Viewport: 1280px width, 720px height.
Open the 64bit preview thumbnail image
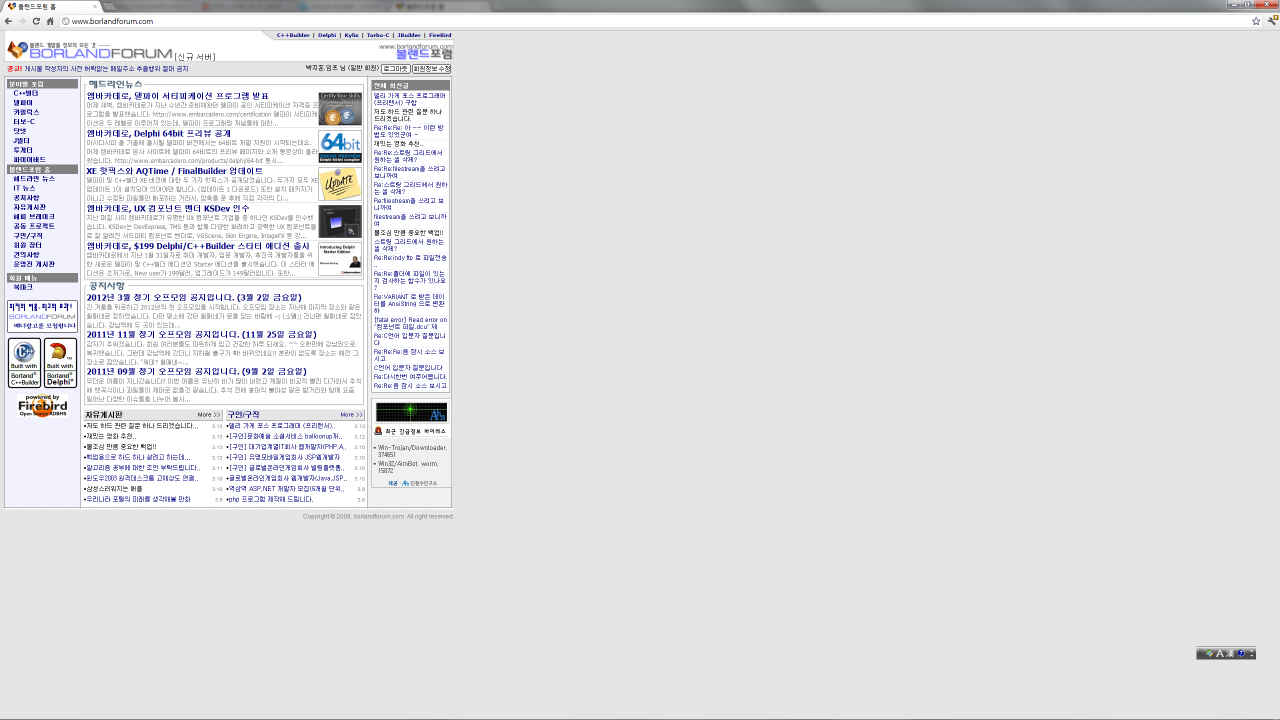[x=340, y=146]
